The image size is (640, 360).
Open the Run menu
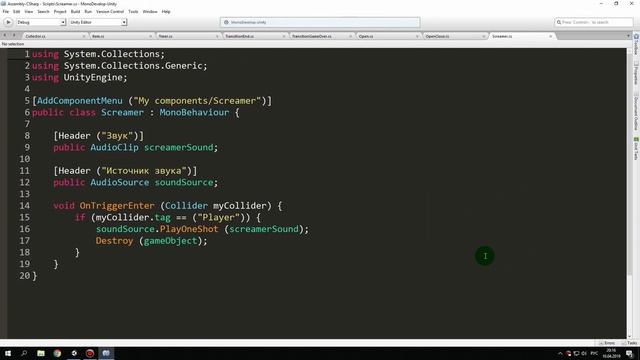(x=88, y=11)
